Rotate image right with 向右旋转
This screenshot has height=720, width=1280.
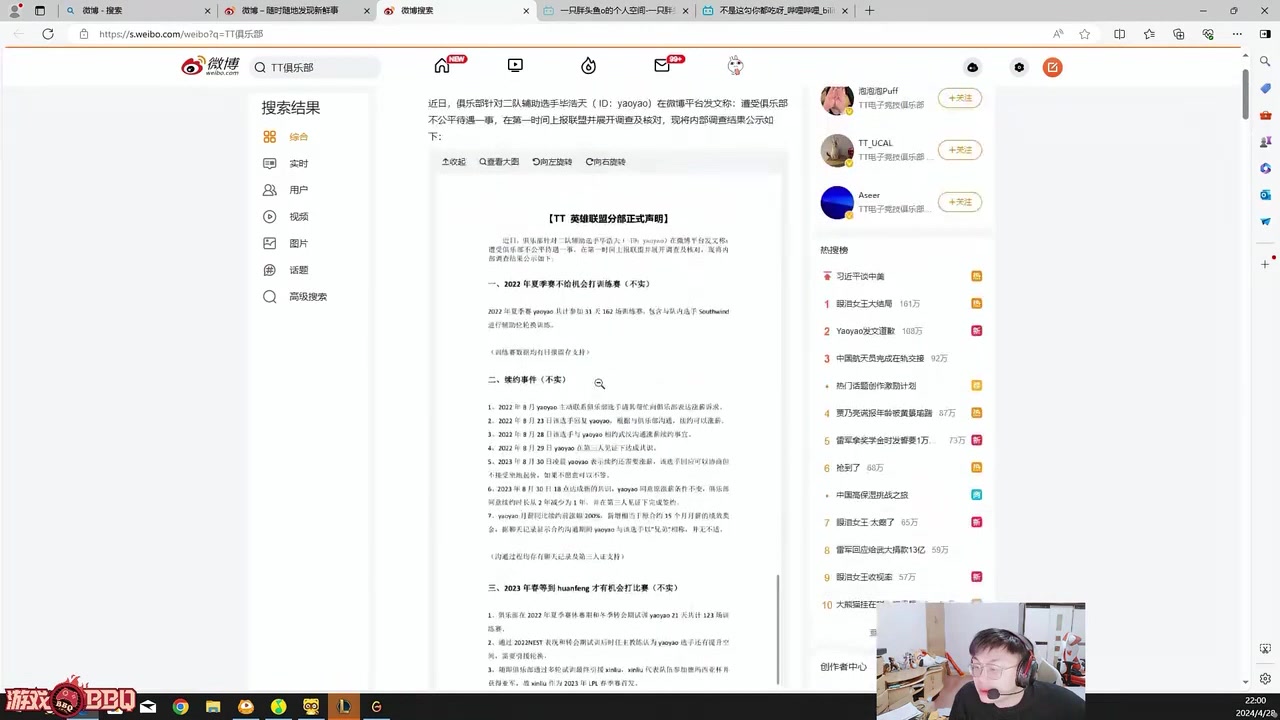pos(606,162)
